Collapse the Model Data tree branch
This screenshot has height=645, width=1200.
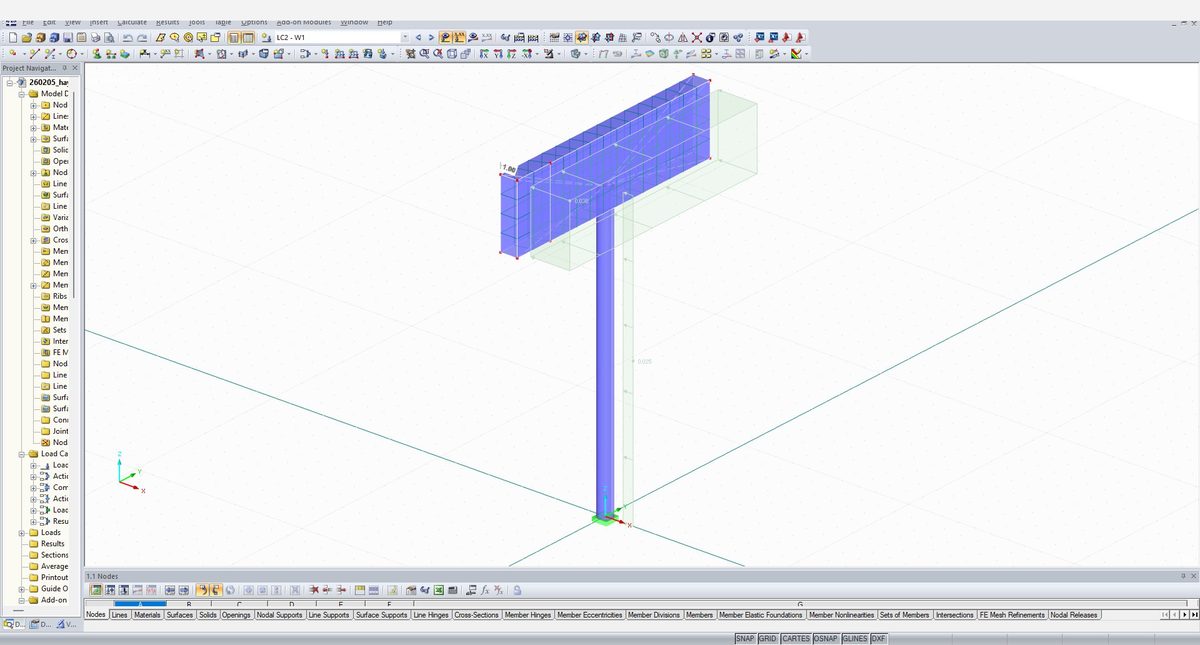click(x=21, y=94)
